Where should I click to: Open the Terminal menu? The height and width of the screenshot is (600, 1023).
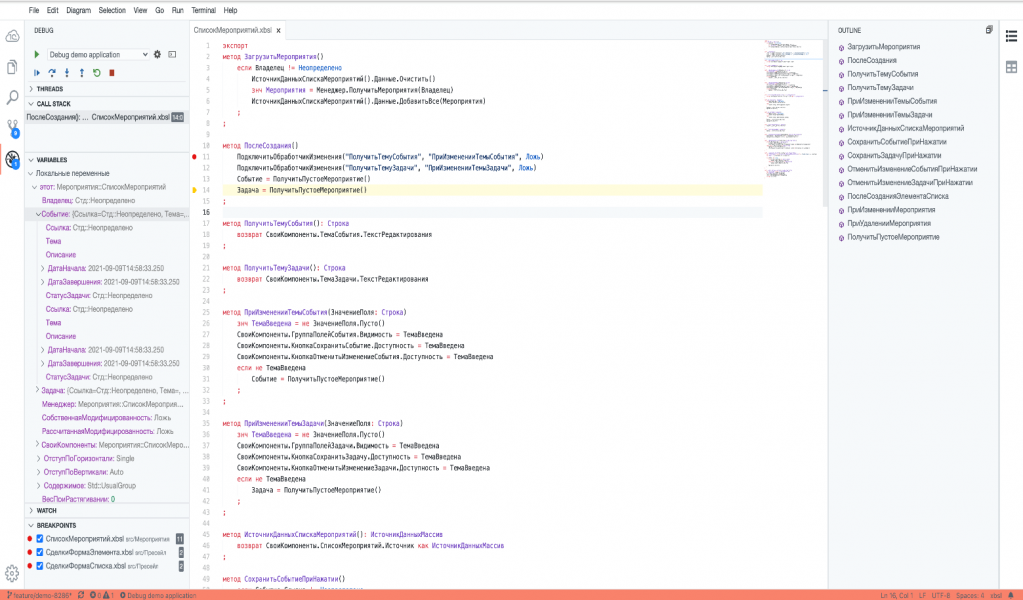pos(202,9)
